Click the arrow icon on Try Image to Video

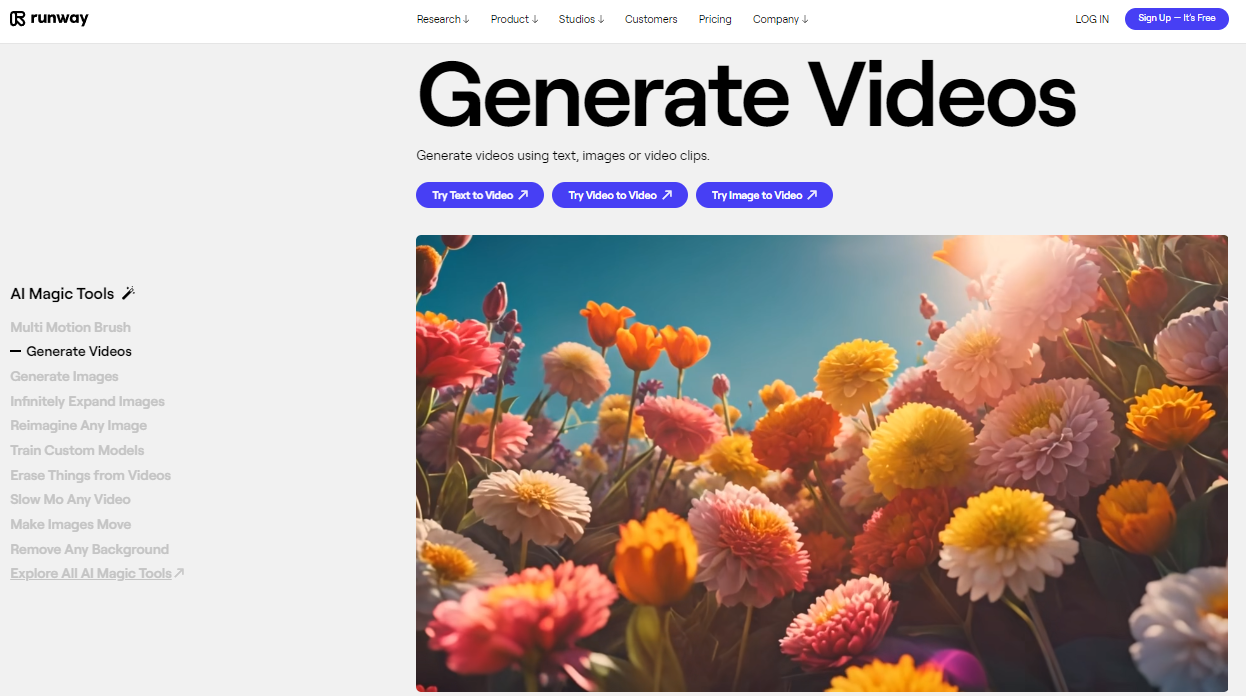click(812, 195)
